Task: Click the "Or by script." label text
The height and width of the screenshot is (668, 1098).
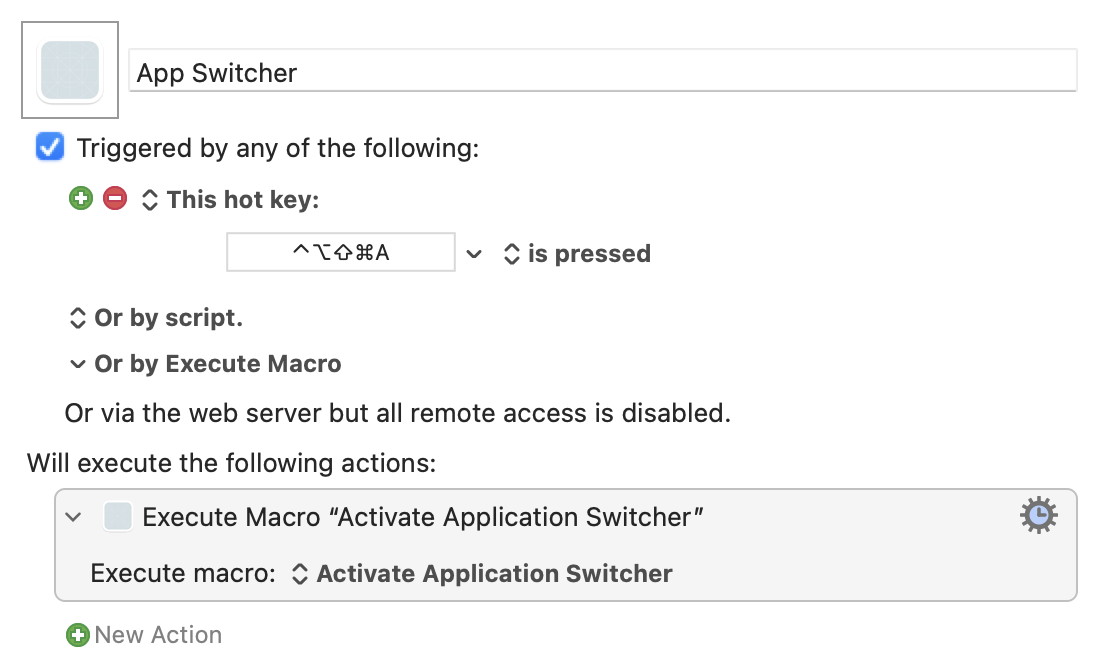Action: [169, 318]
